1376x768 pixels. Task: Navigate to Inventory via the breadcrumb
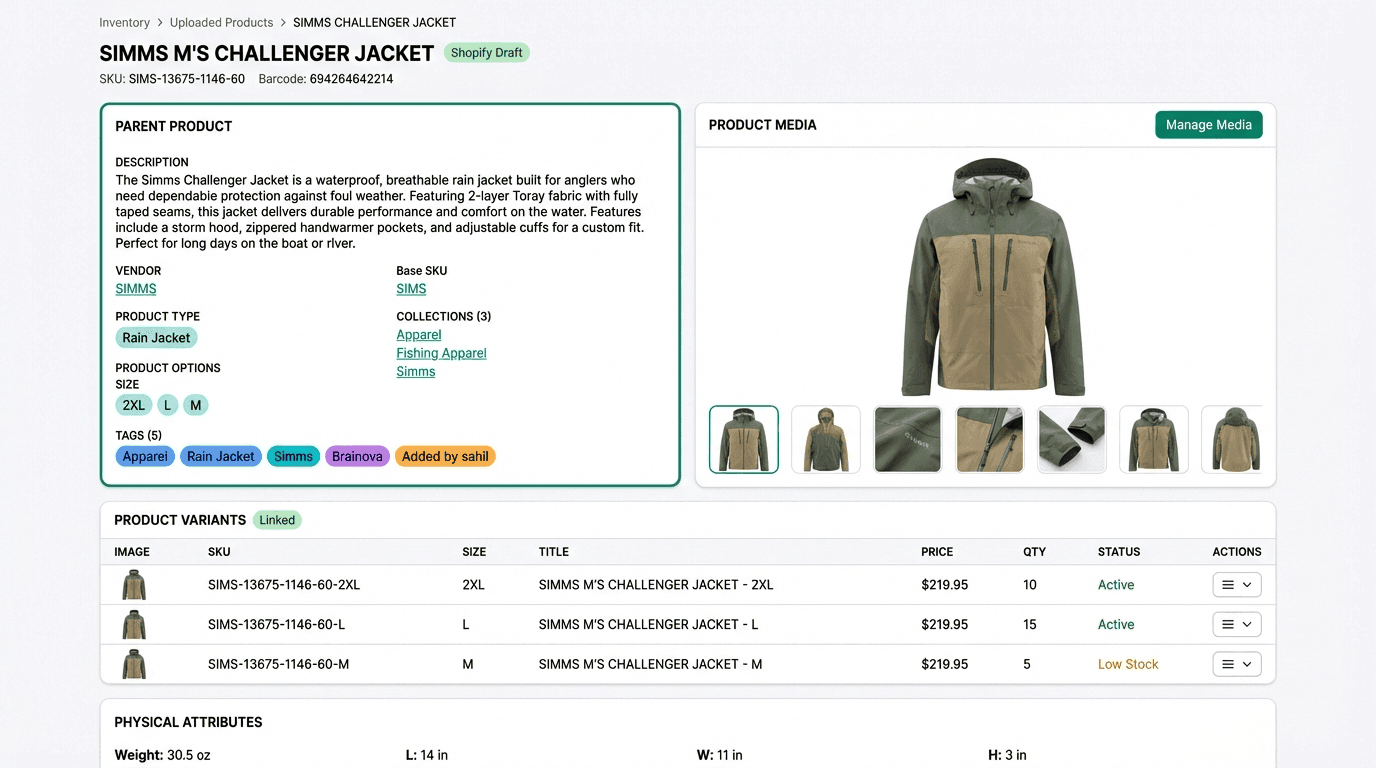(x=124, y=22)
